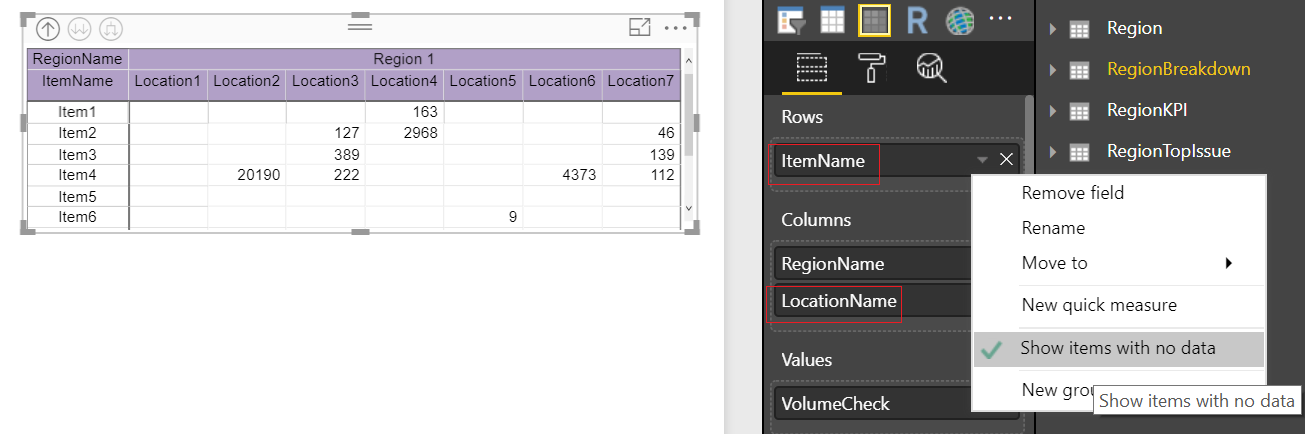Select the R script visual icon
Image resolution: width=1305 pixels, height=434 pixels.
pyautogui.click(x=915, y=19)
